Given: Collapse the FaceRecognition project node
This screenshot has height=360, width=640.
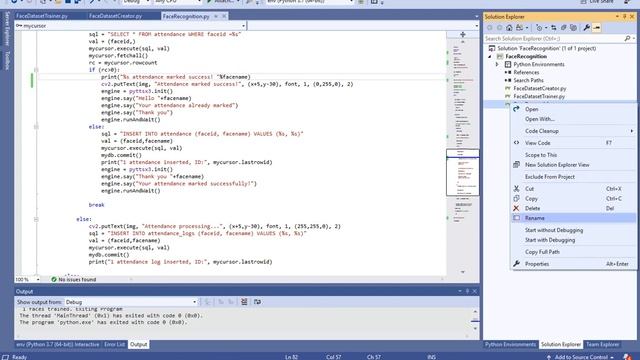Looking at the screenshot, I should [x=490, y=56].
